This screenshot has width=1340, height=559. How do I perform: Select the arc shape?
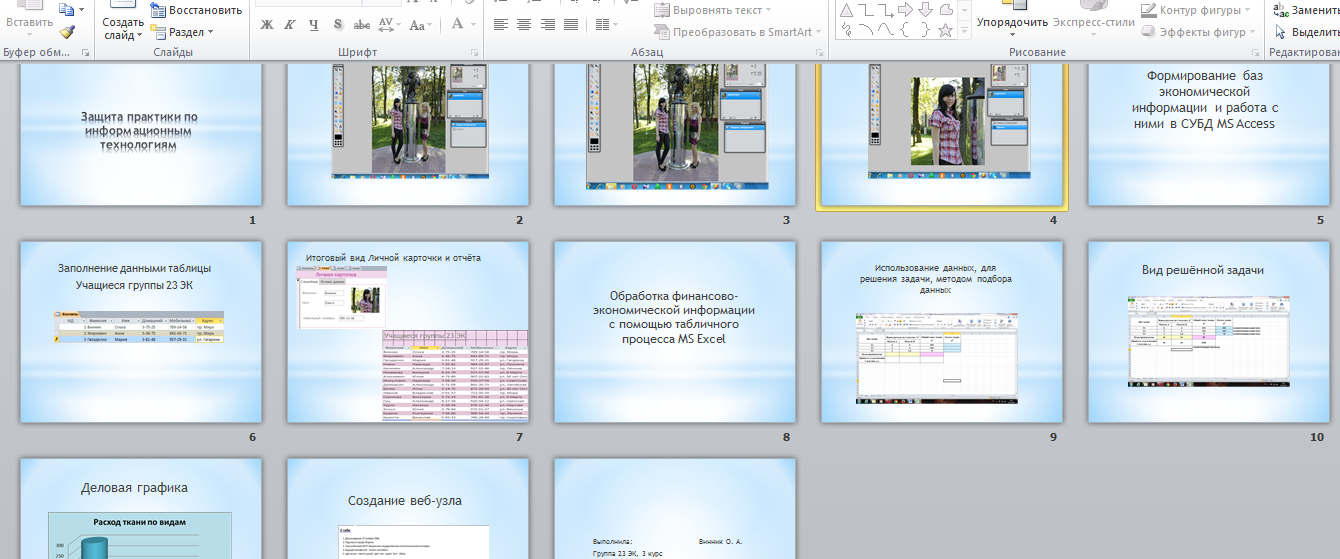pos(866,30)
